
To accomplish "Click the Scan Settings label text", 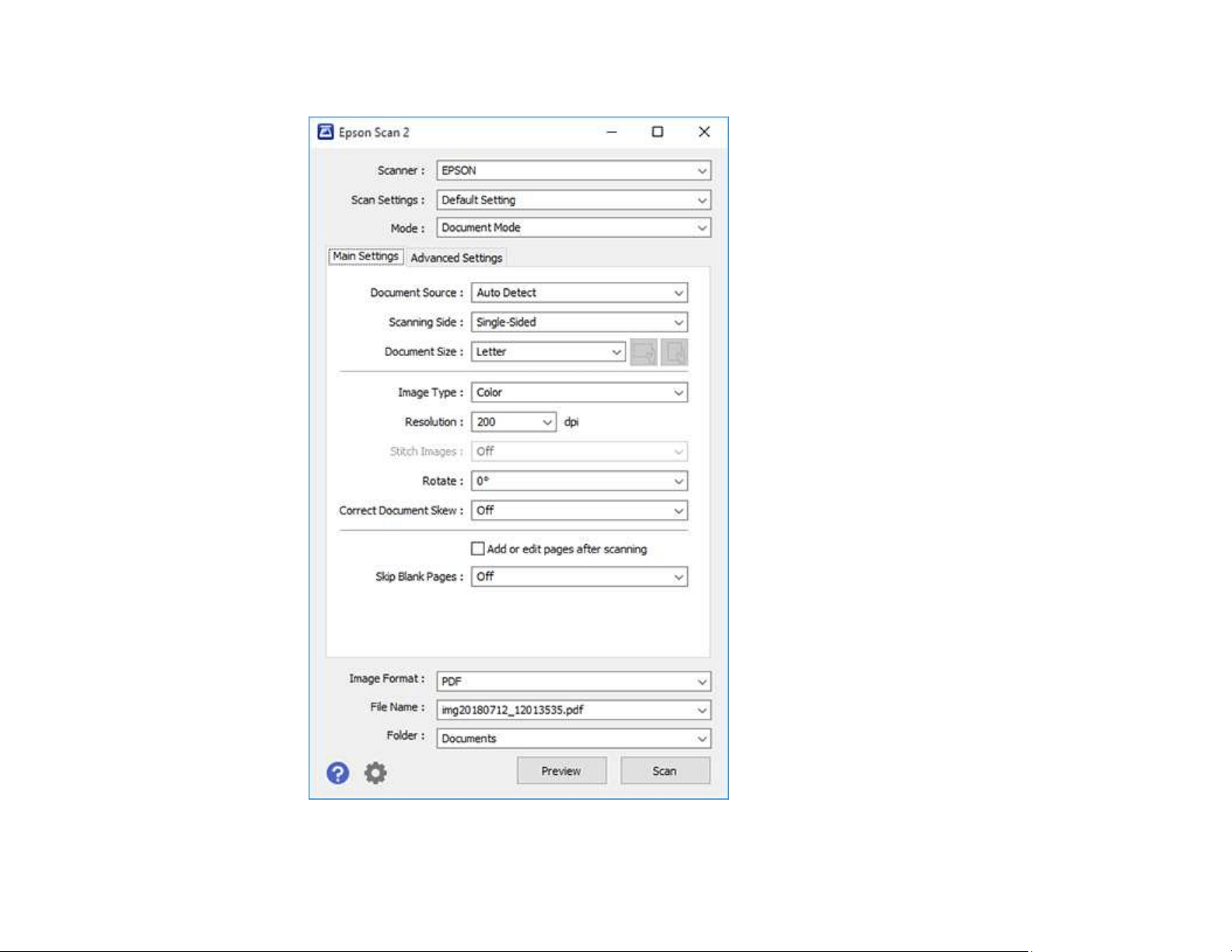I will (x=388, y=200).
